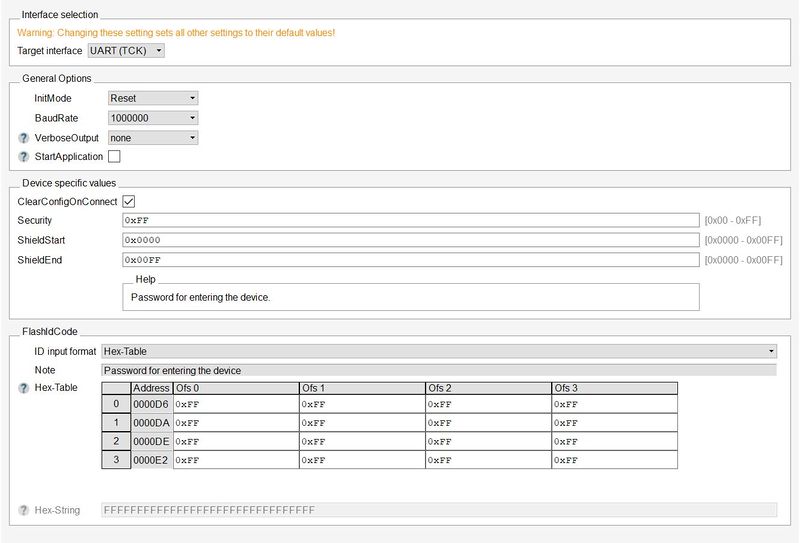Select Ofs 3 cell at address 0000E2
Viewport: 800px width, 543px height.
click(614, 460)
